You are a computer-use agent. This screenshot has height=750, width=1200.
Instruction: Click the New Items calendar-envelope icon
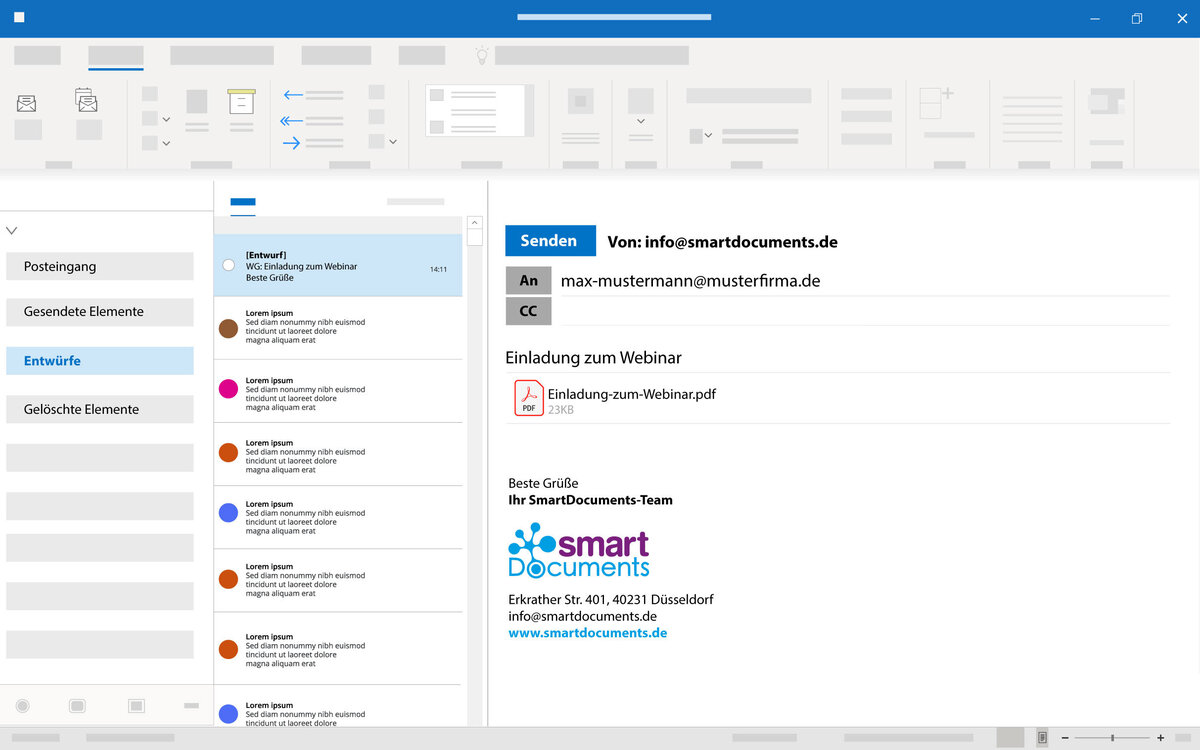(x=87, y=101)
